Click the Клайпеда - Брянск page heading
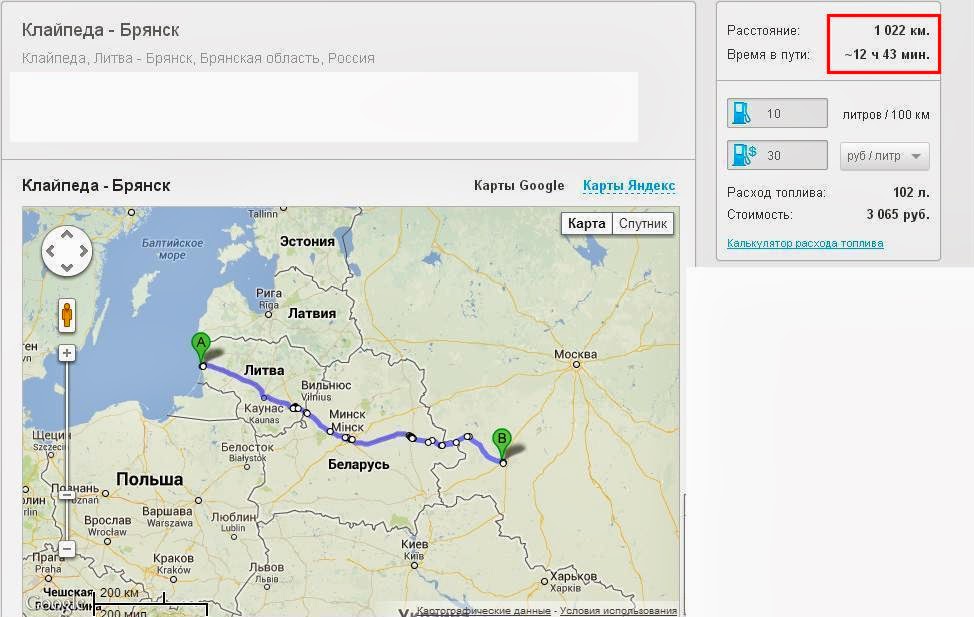The height and width of the screenshot is (617, 974). pos(101,30)
